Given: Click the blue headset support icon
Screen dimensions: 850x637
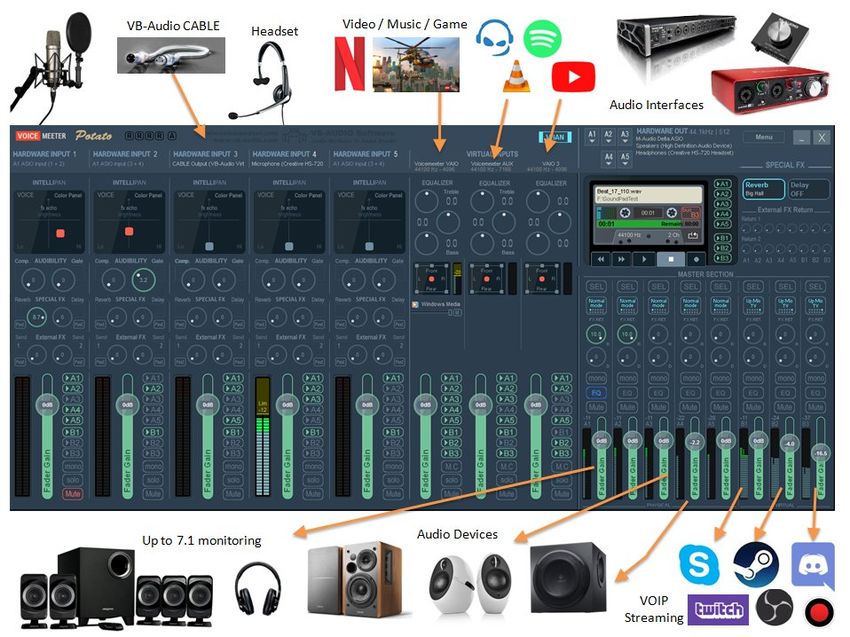Looking at the screenshot, I should [494, 37].
